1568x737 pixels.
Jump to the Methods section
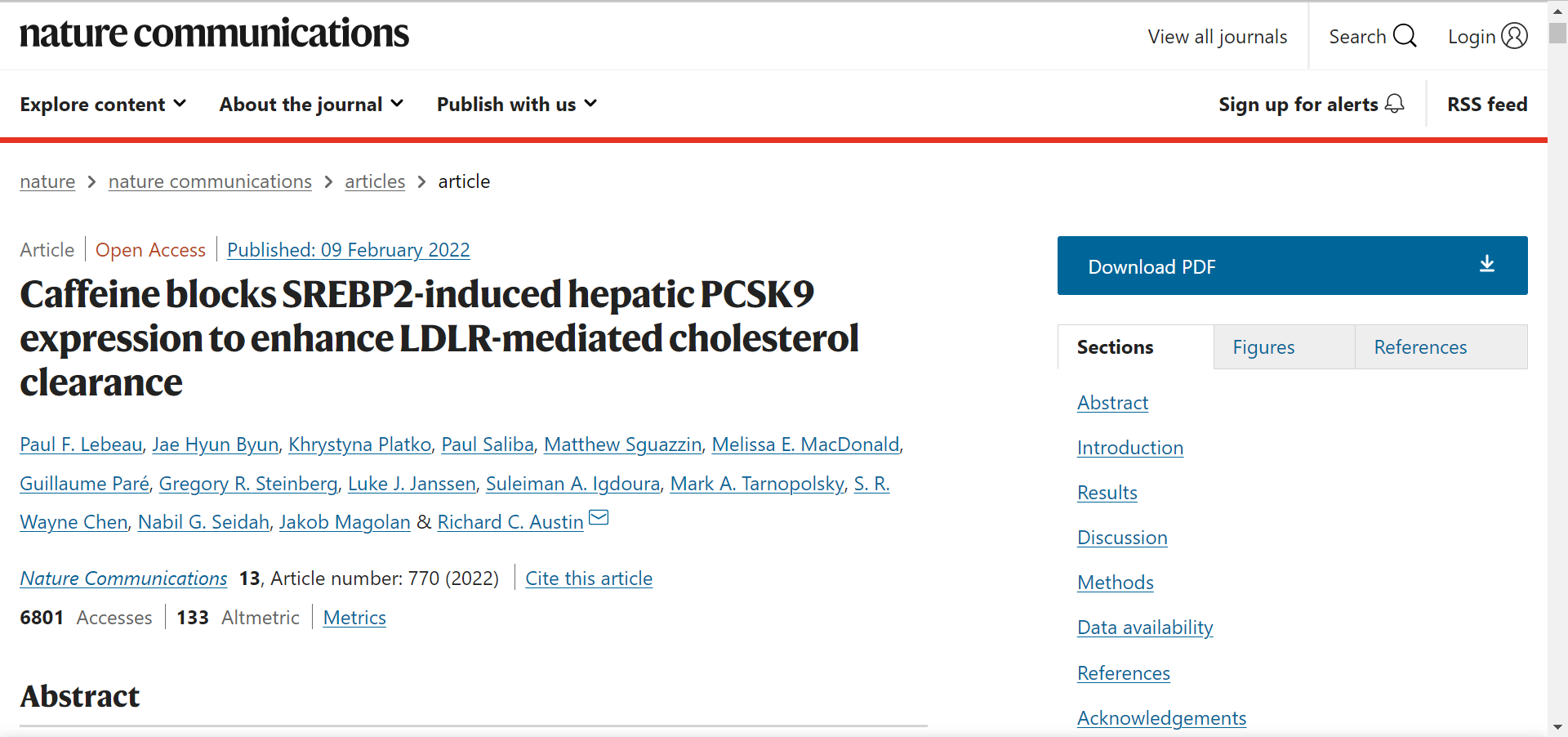coord(1115,583)
